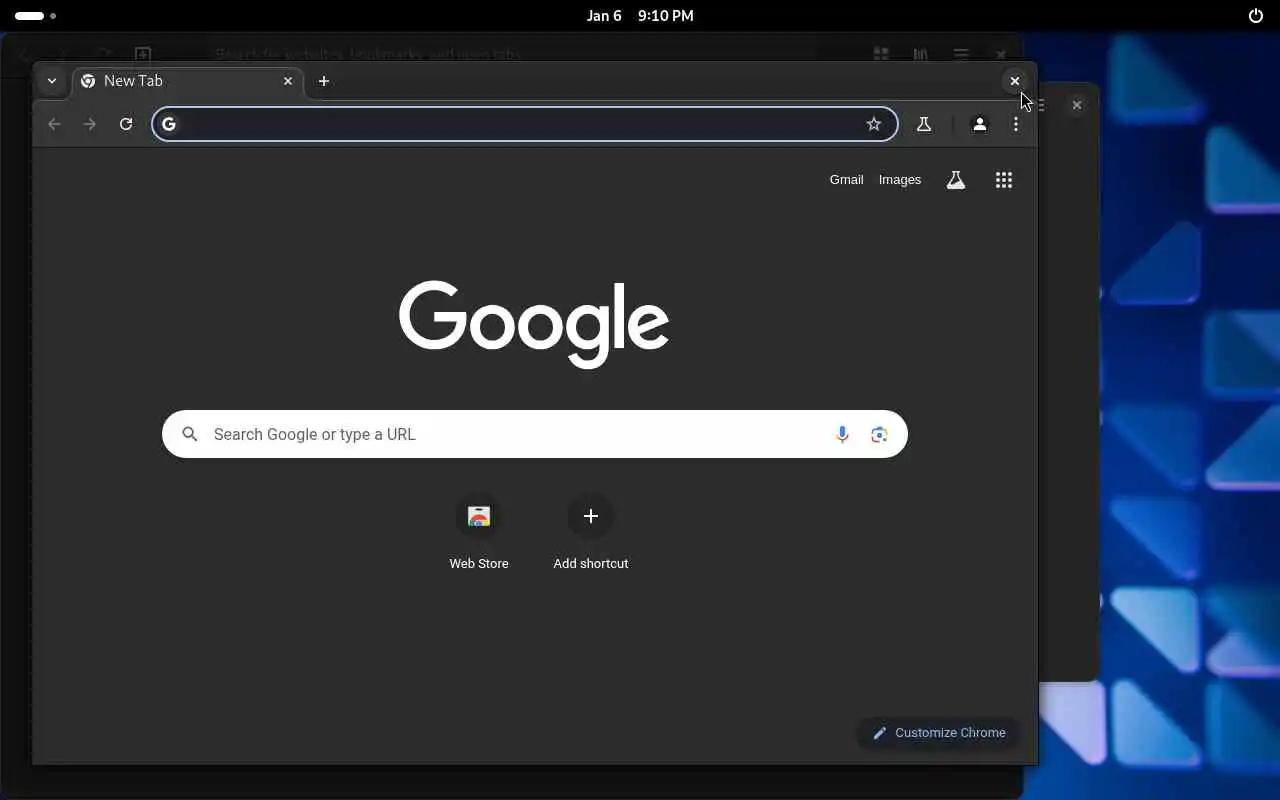Click the magnifier icon in search box
Screen dimensions: 1280x800
(190, 434)
